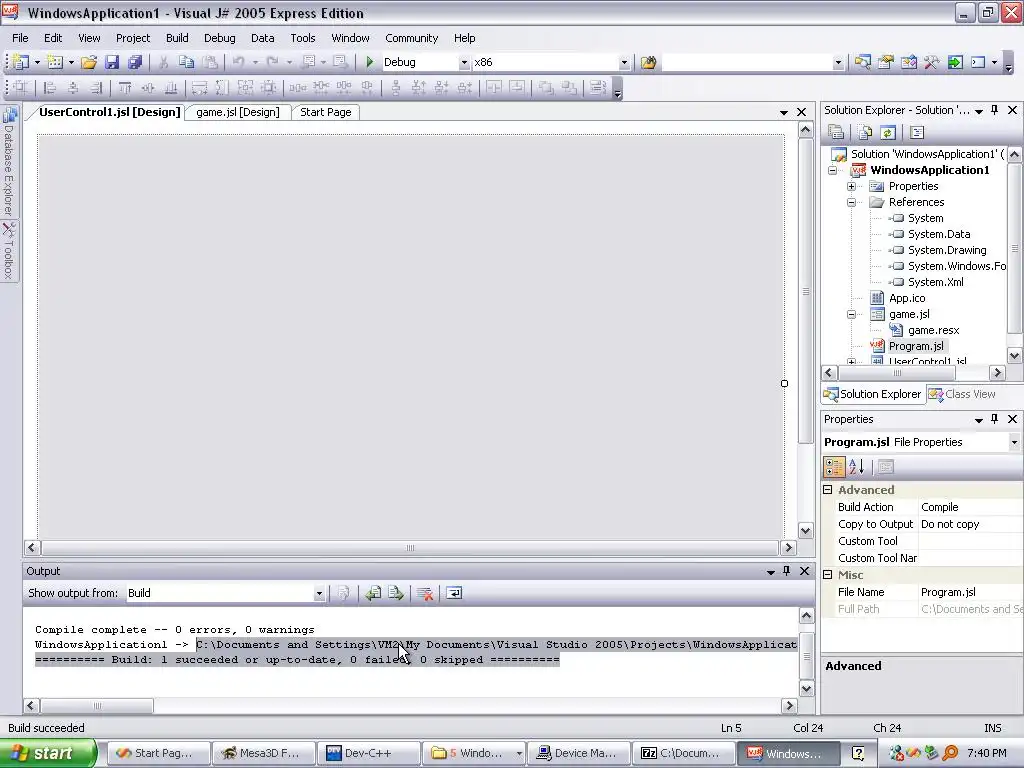Expand the Properties node in Solution Explorer
The width and height of the screenshot is (1024, 768).
click(852, 187)
